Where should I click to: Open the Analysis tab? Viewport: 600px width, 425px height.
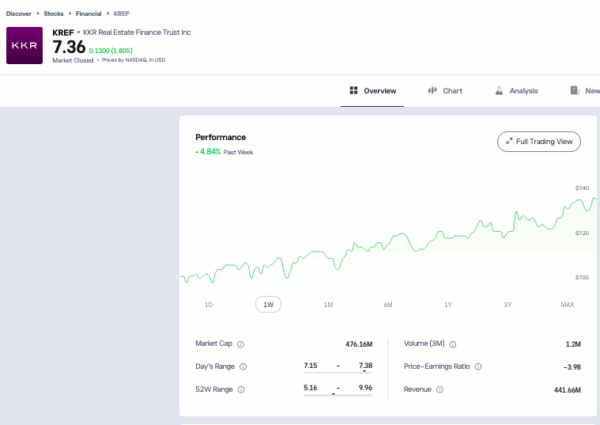[x=517, y=91]
